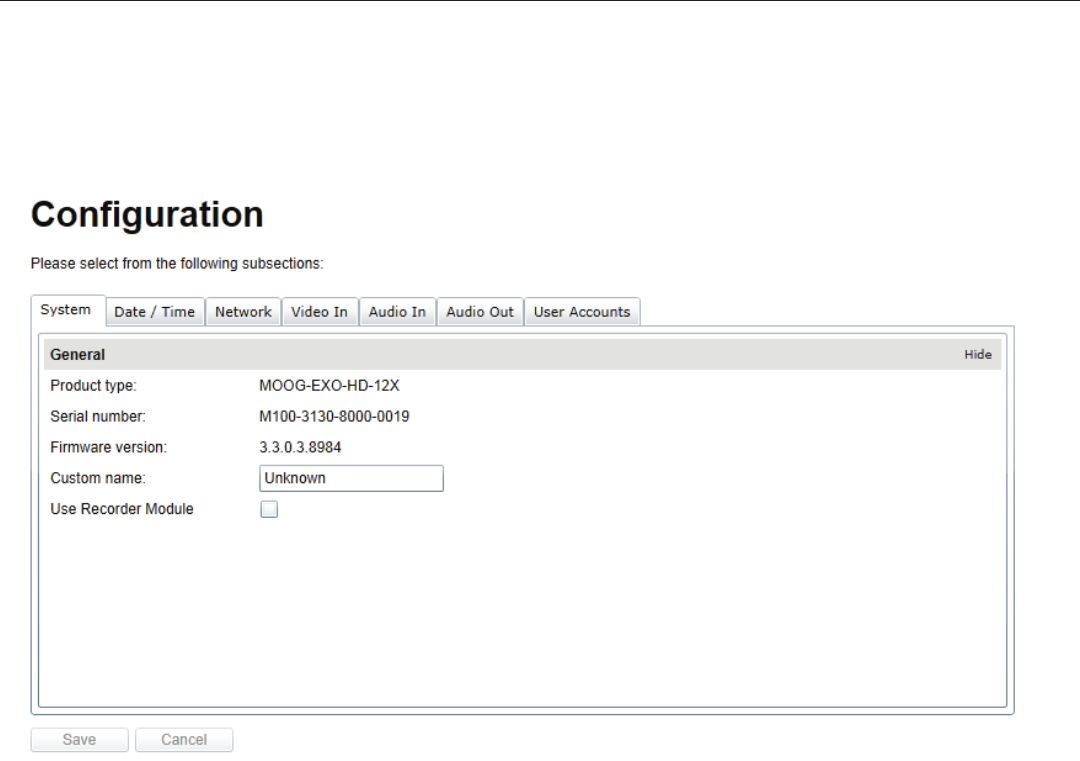Image resolution: width=1080 pixels, height=761 pixels.
Task: Open the Date / Time tab
Action: 155,312
